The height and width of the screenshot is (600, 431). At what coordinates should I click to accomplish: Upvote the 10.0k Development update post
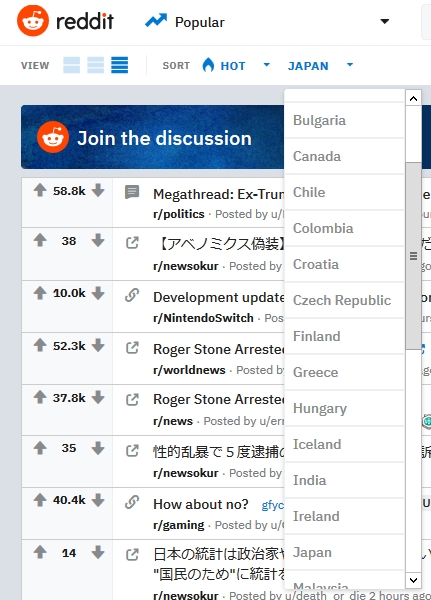click(x=40, y=293)
